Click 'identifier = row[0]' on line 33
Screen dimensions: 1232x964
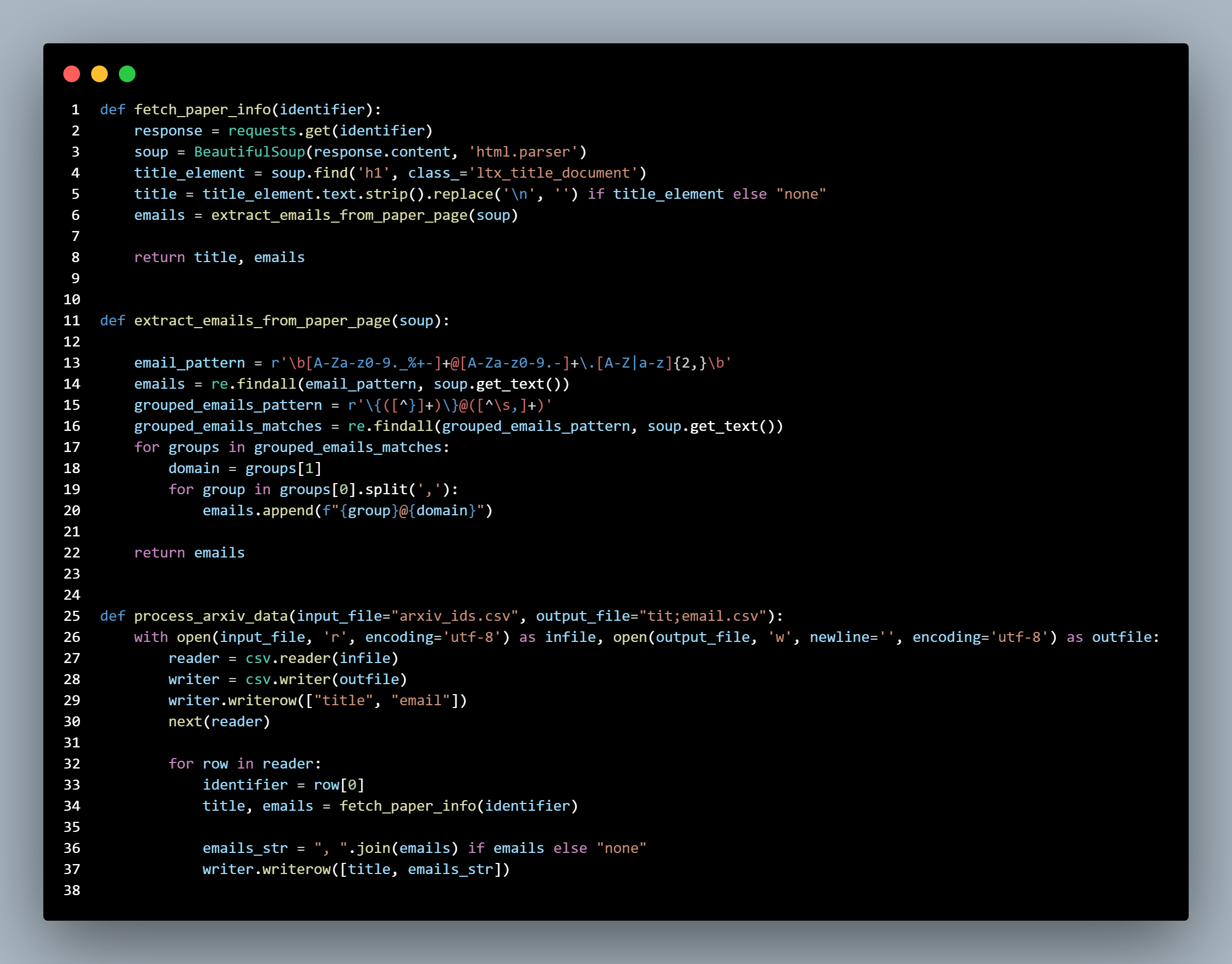pos(284,785)
